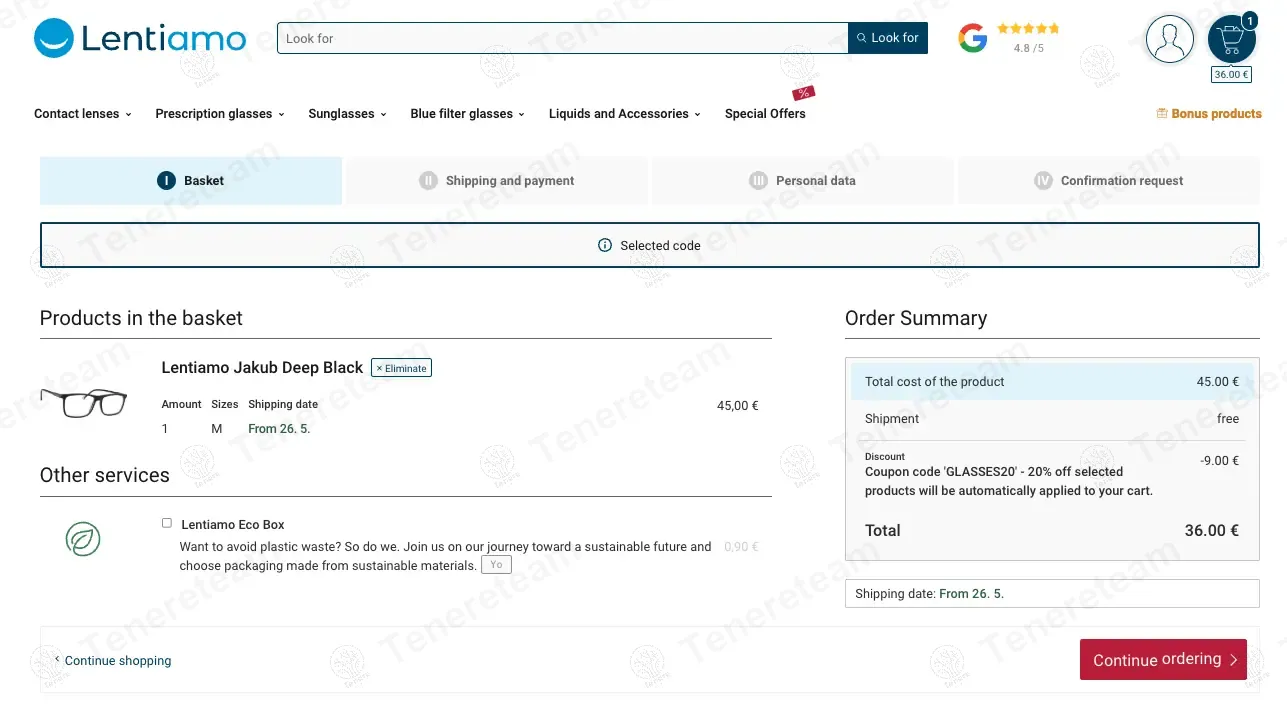
Task: Click the Lentiamo logo
Action: click(140, 38)
